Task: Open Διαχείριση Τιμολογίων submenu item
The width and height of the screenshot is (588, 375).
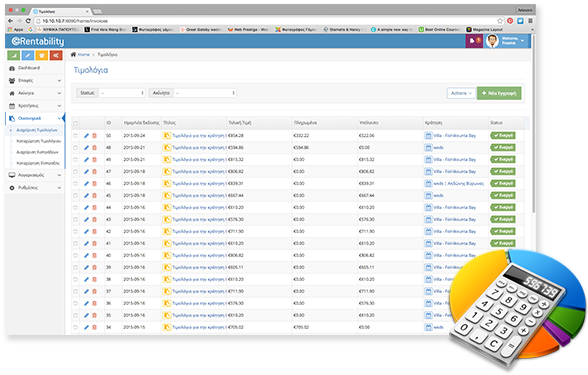Action: pos(37,130)
